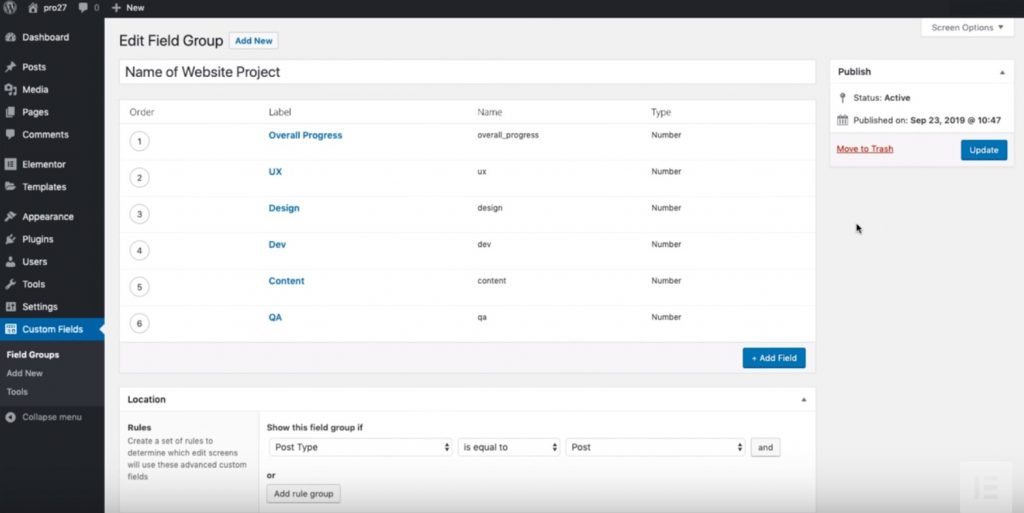Collapse the Publish panel with its arrow
This screenshot has width=1024, height=513.
point(1002,72)
